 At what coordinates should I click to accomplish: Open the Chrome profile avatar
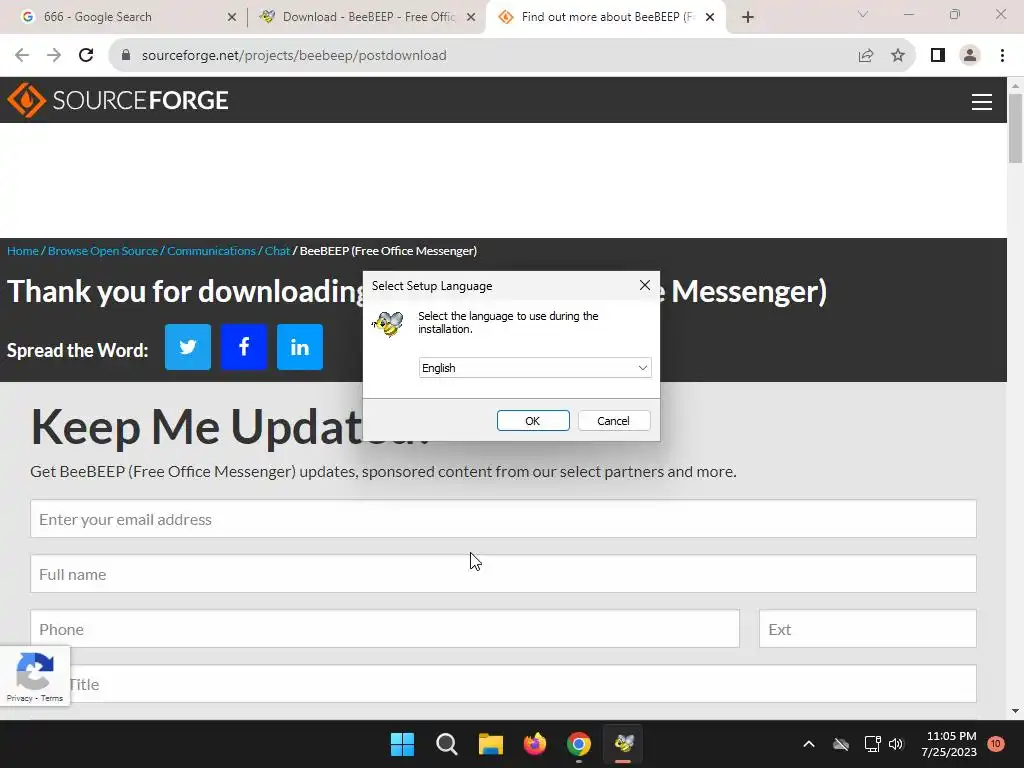tap(970, 56)
